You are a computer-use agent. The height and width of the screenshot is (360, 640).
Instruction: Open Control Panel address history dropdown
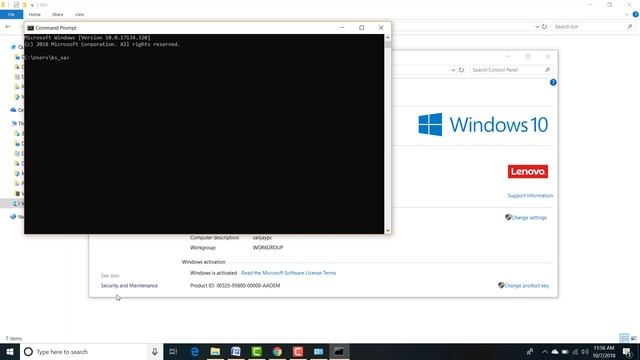(453, 70)
